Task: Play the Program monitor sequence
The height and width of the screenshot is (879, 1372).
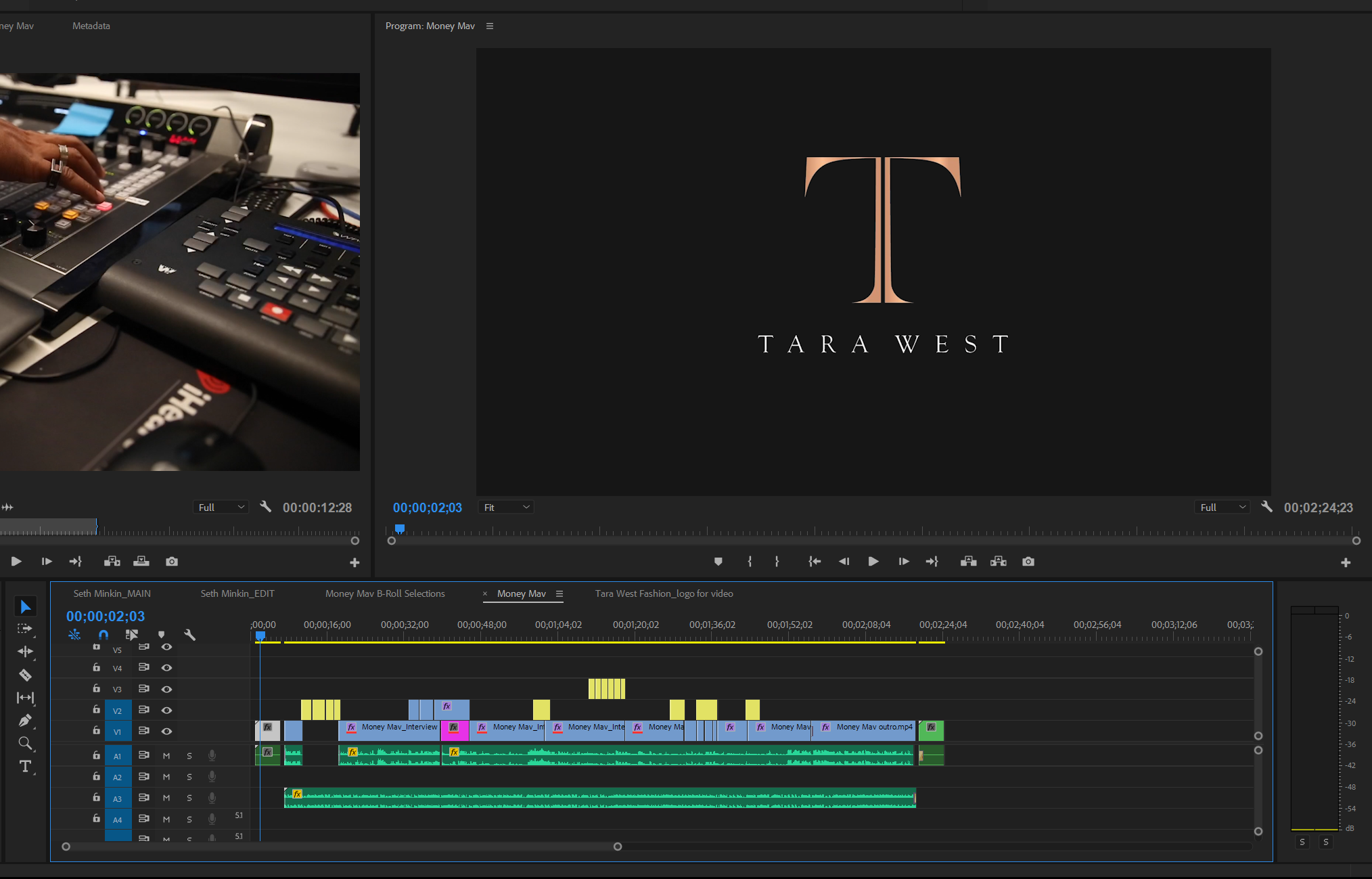Action: 873,562
